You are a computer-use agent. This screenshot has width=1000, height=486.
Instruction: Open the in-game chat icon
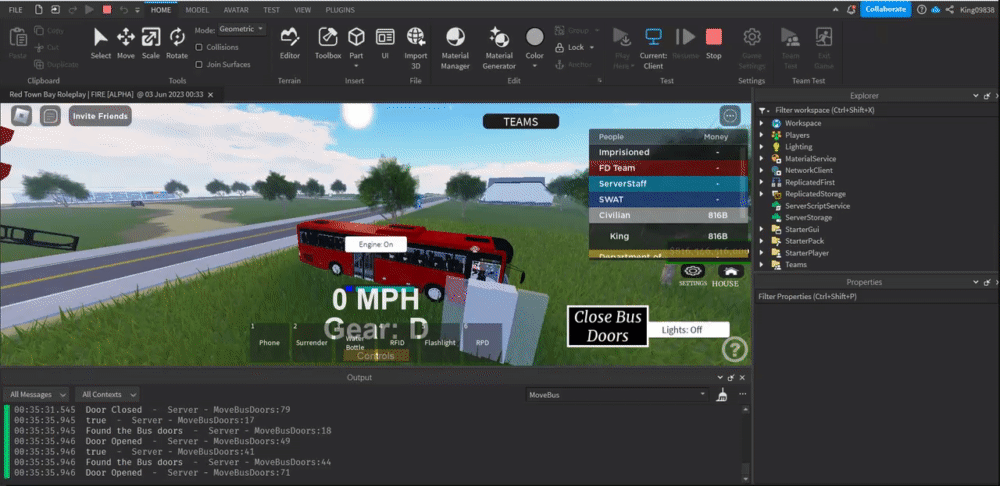click(50, 116)
